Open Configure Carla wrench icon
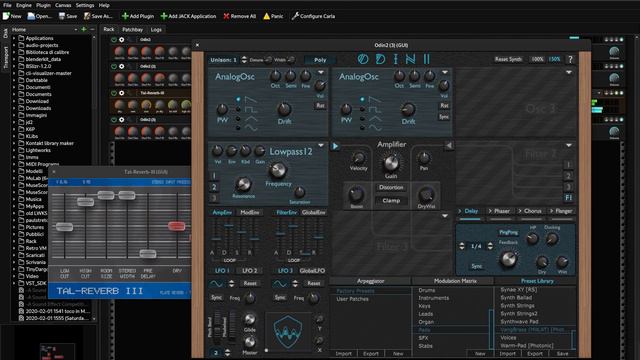640x360 pixels. (x=295, y=16)
